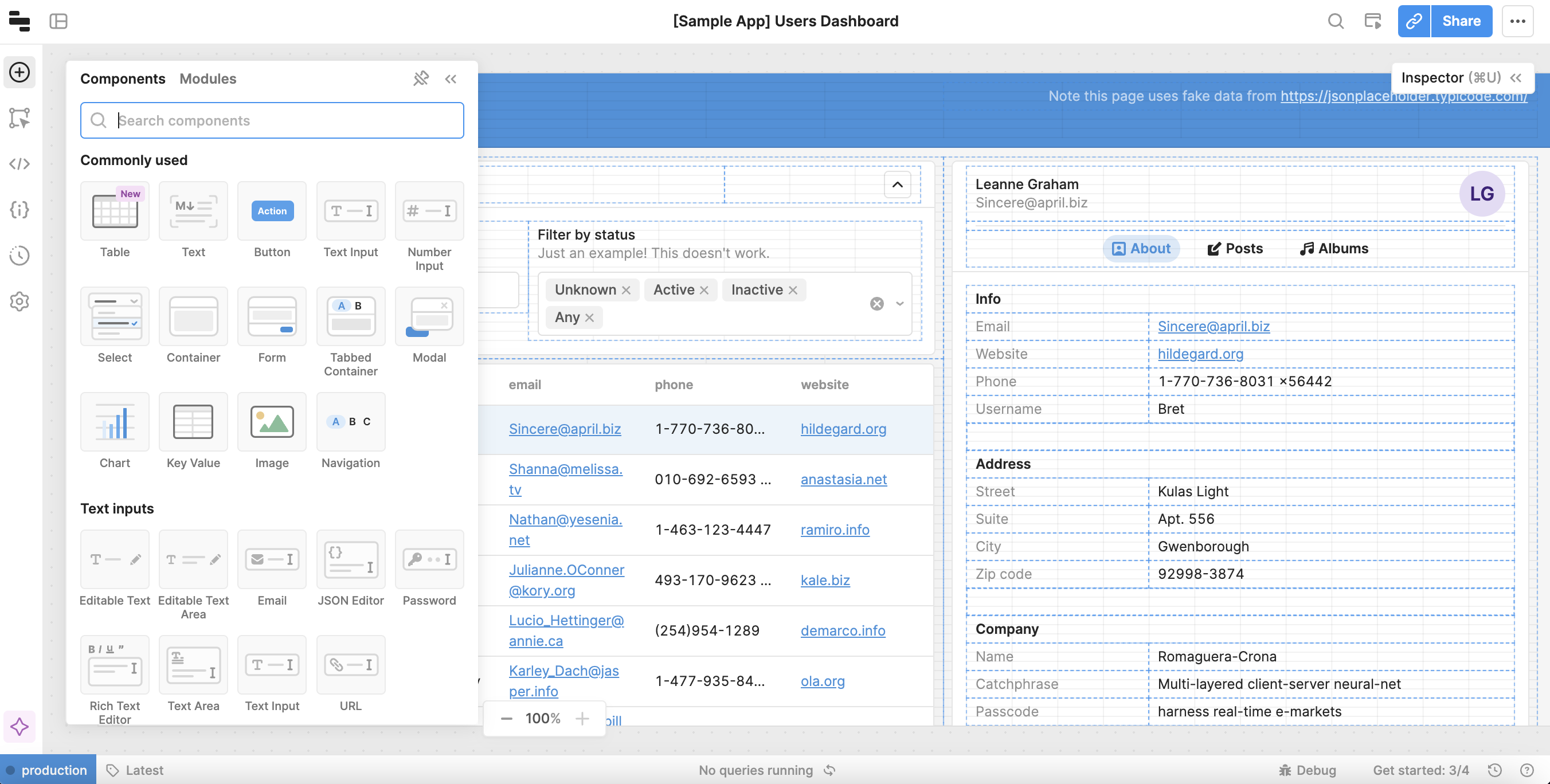
Task: Open the AI assistant sparkle icon
Action: click(19, 727)
